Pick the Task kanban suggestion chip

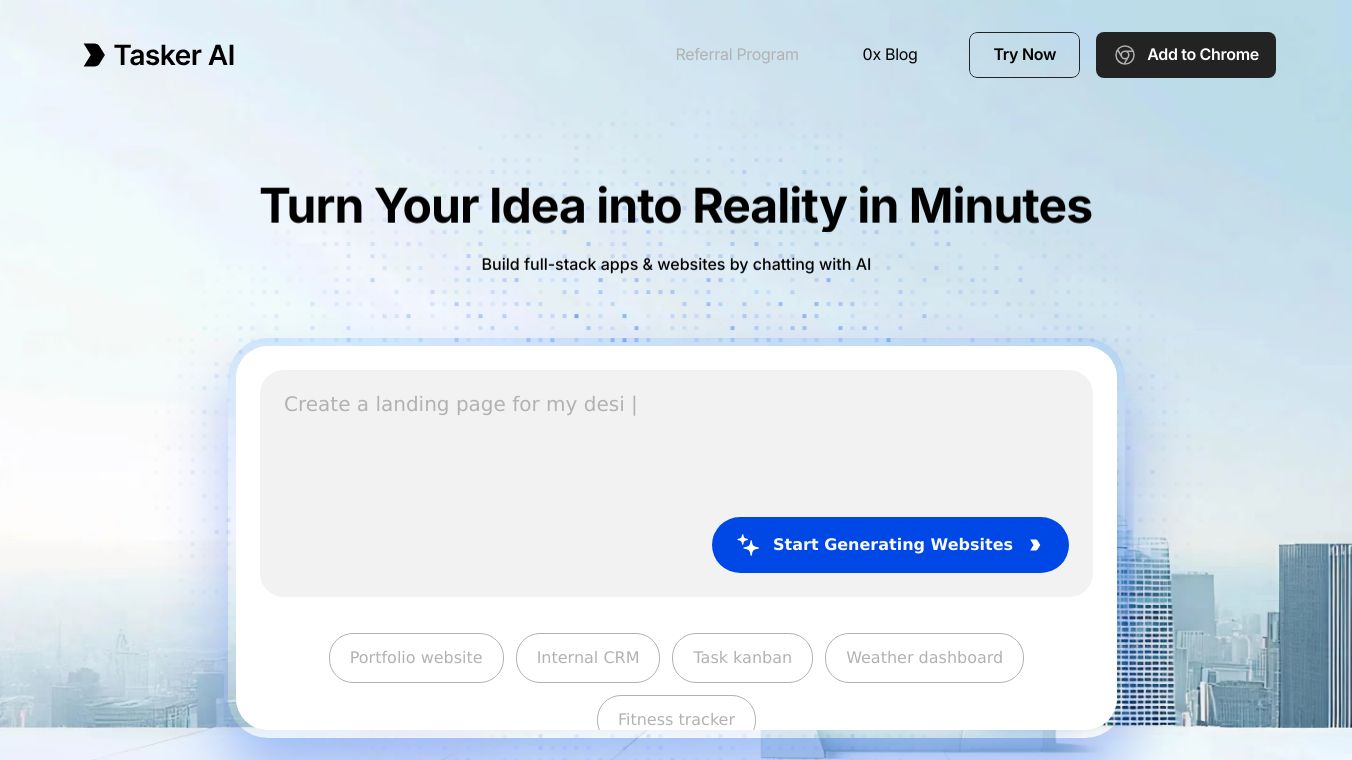[742, 658]
